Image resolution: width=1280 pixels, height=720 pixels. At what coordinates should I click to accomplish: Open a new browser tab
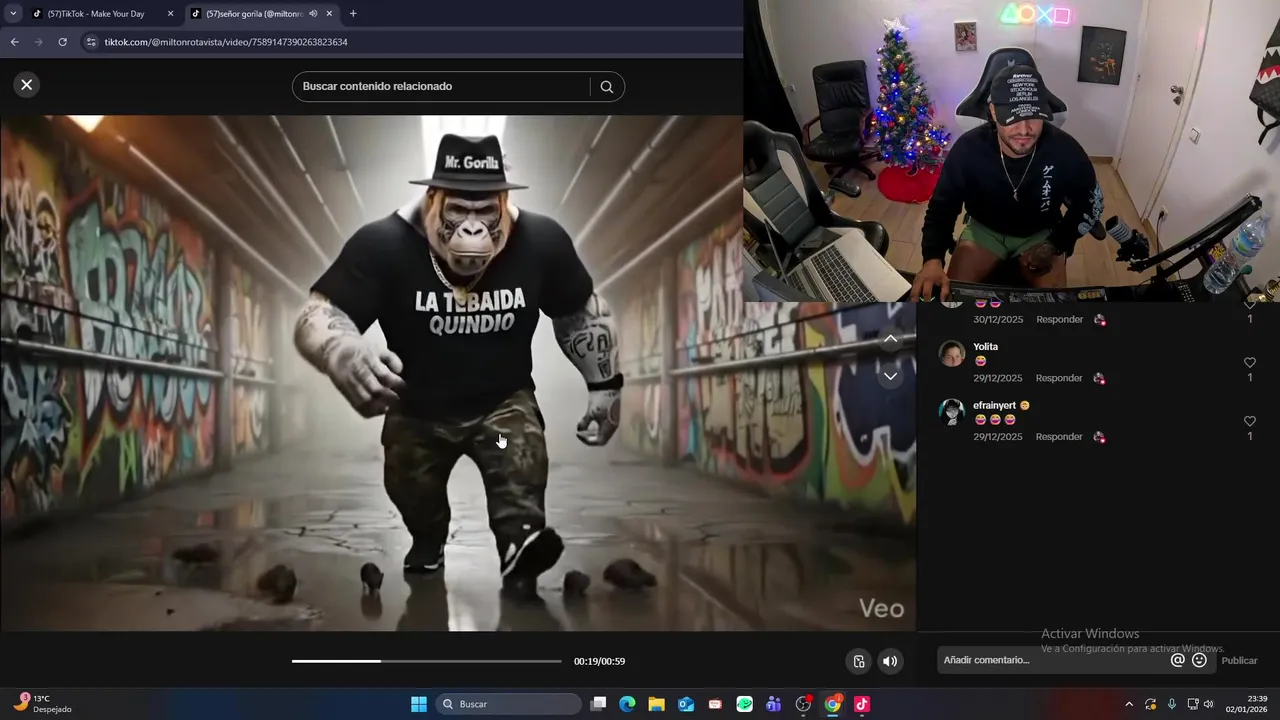[353, 14]
